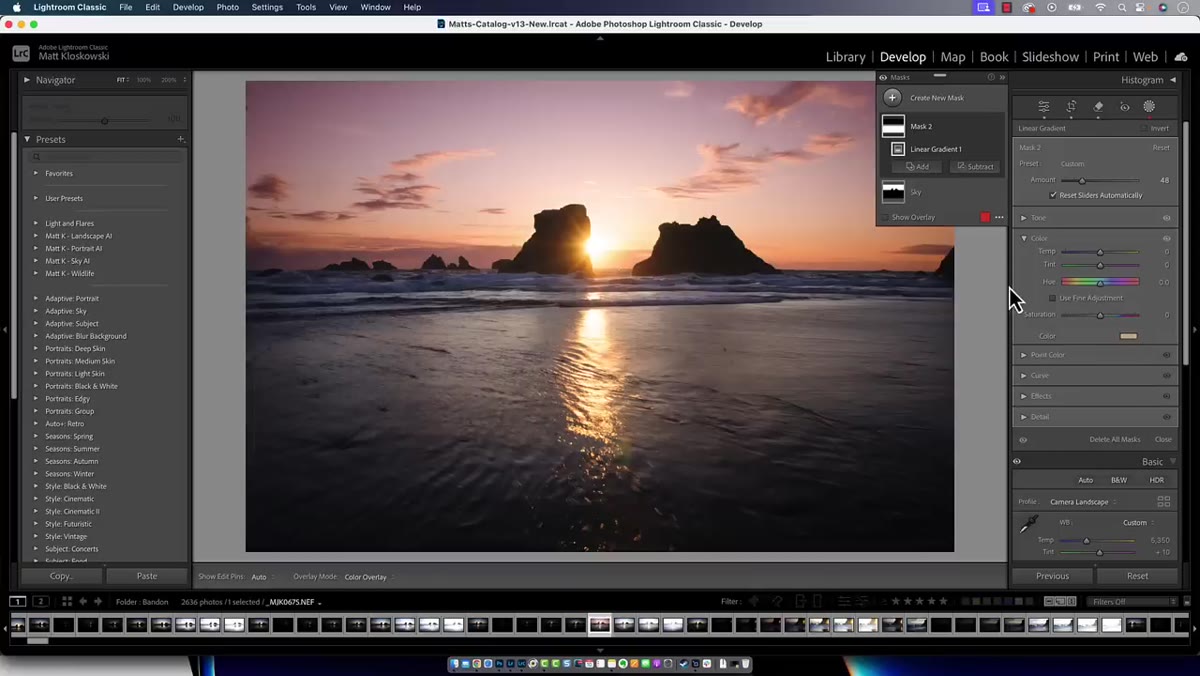
Task: Open Show Edit Pins Auto dropdown
Action: [260, 577]
